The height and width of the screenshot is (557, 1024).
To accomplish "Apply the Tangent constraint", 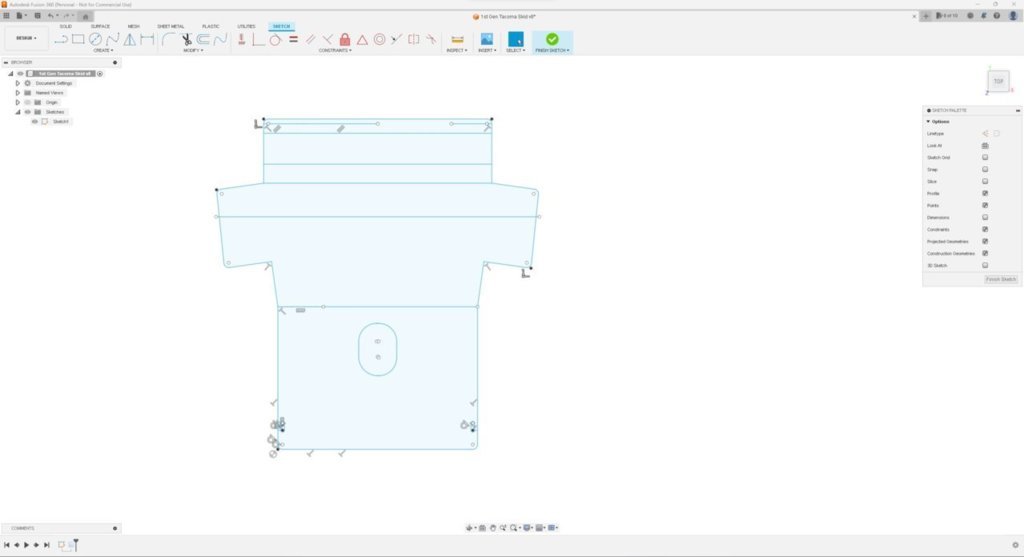I will tap(275, 39).
